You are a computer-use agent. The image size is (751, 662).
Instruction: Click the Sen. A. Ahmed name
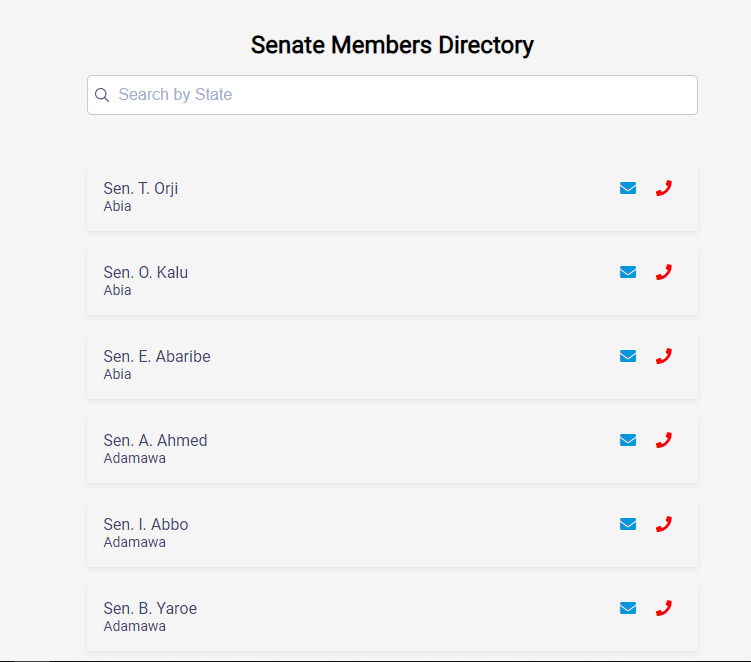coord(155,441)
